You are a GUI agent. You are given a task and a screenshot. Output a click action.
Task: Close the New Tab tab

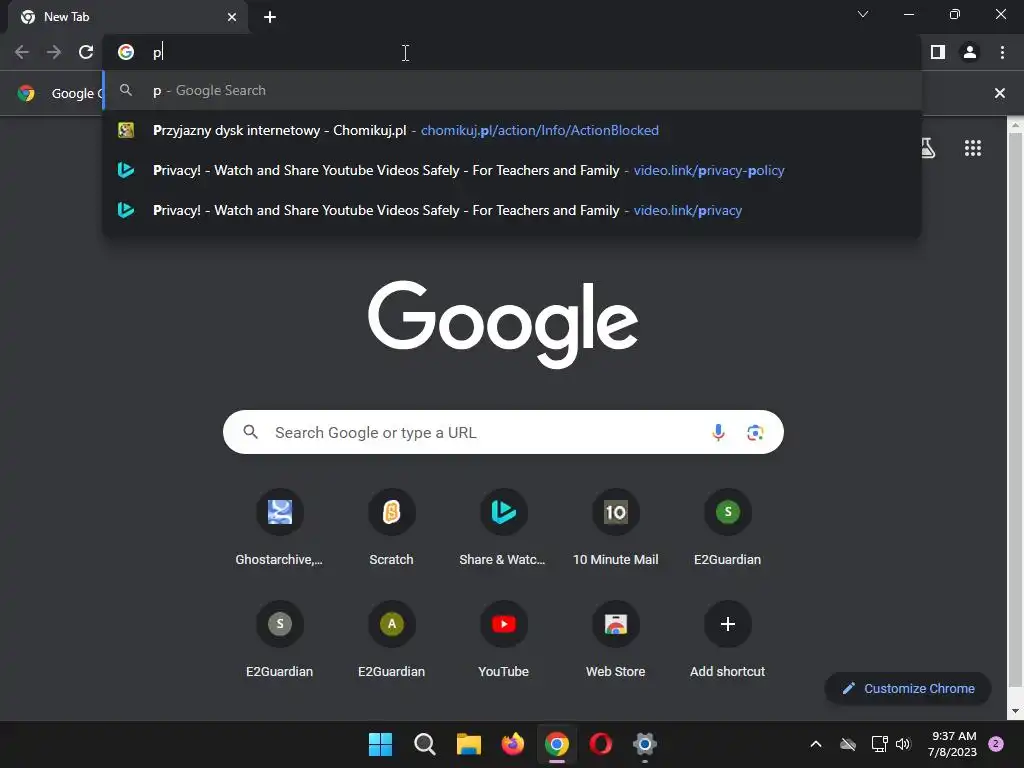(x=232, y=17)
